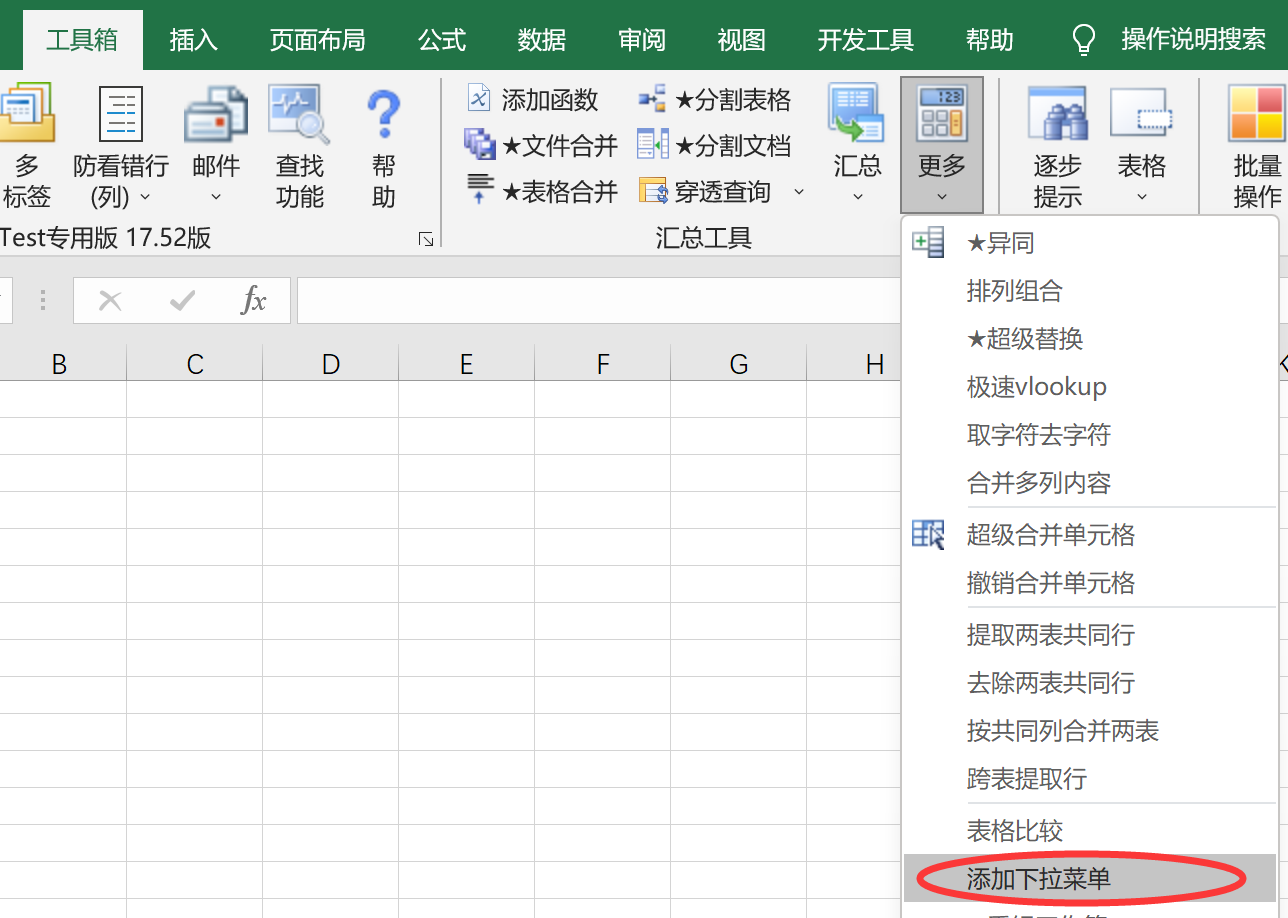1288x918 pixels.
Task: Select column D header
Action: point(330,364)
